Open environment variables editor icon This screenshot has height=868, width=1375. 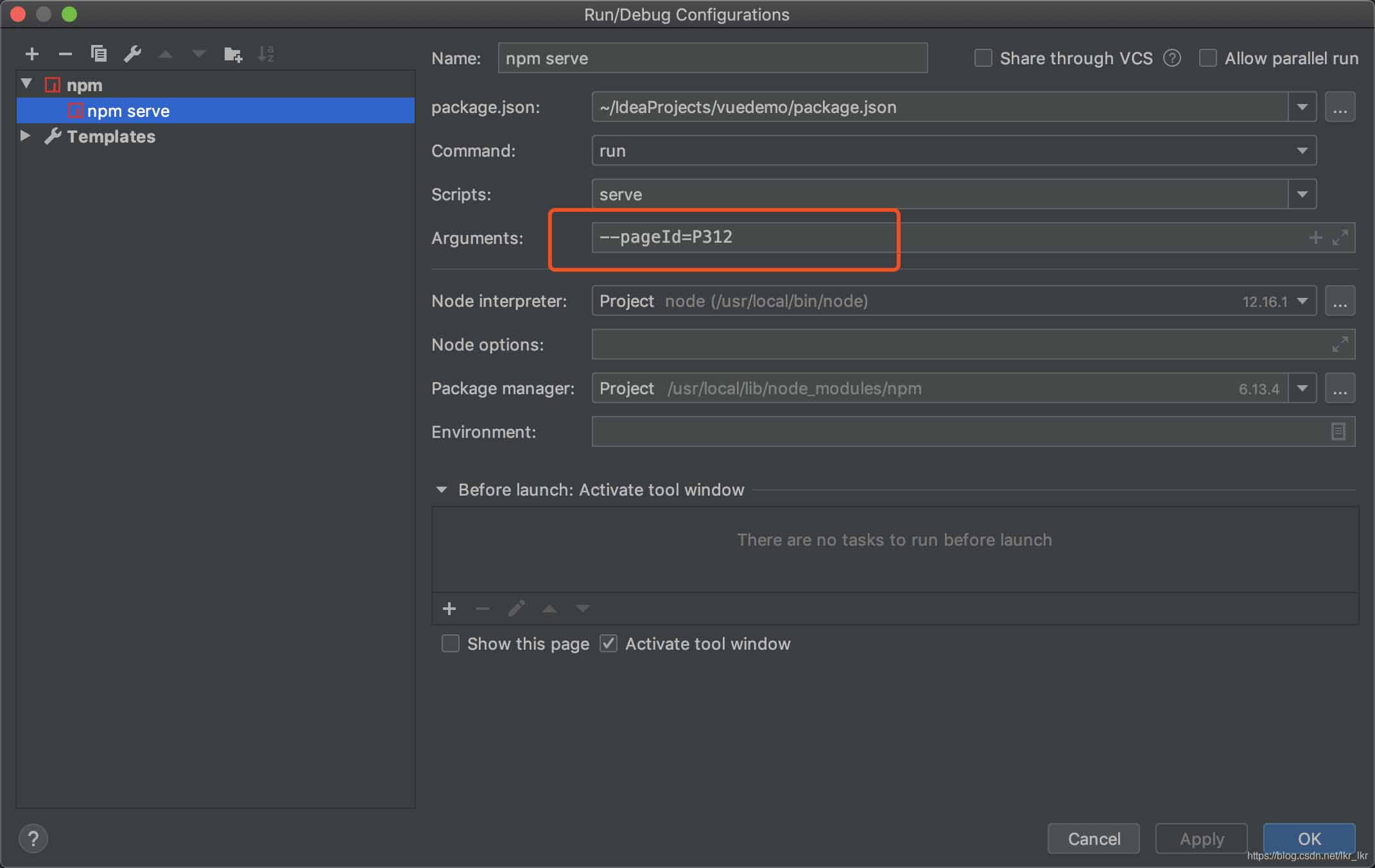1338,431
